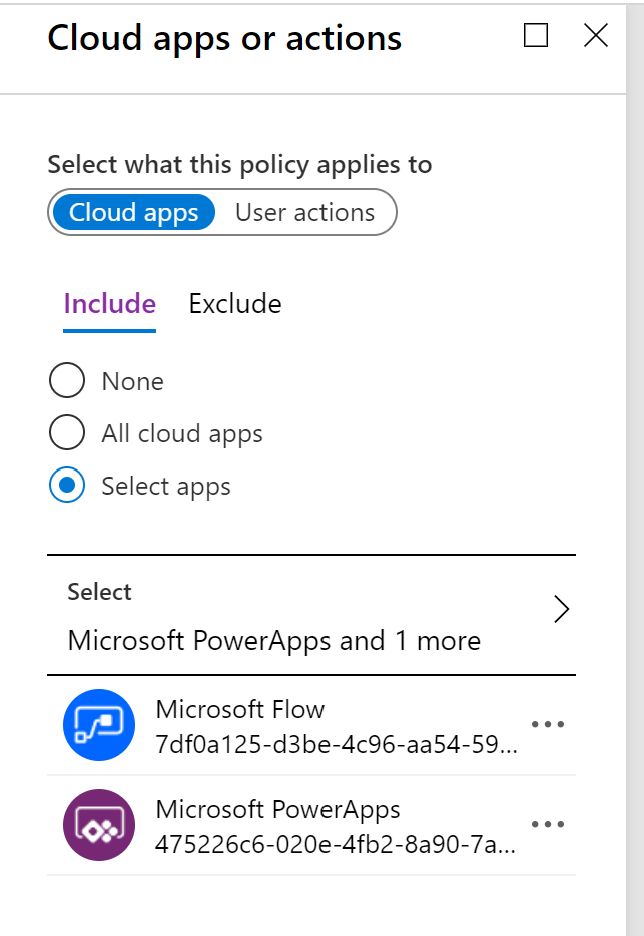Choose the All cloud apps option
The width and height of the screenshot is (644, 936).
[66, 432]
